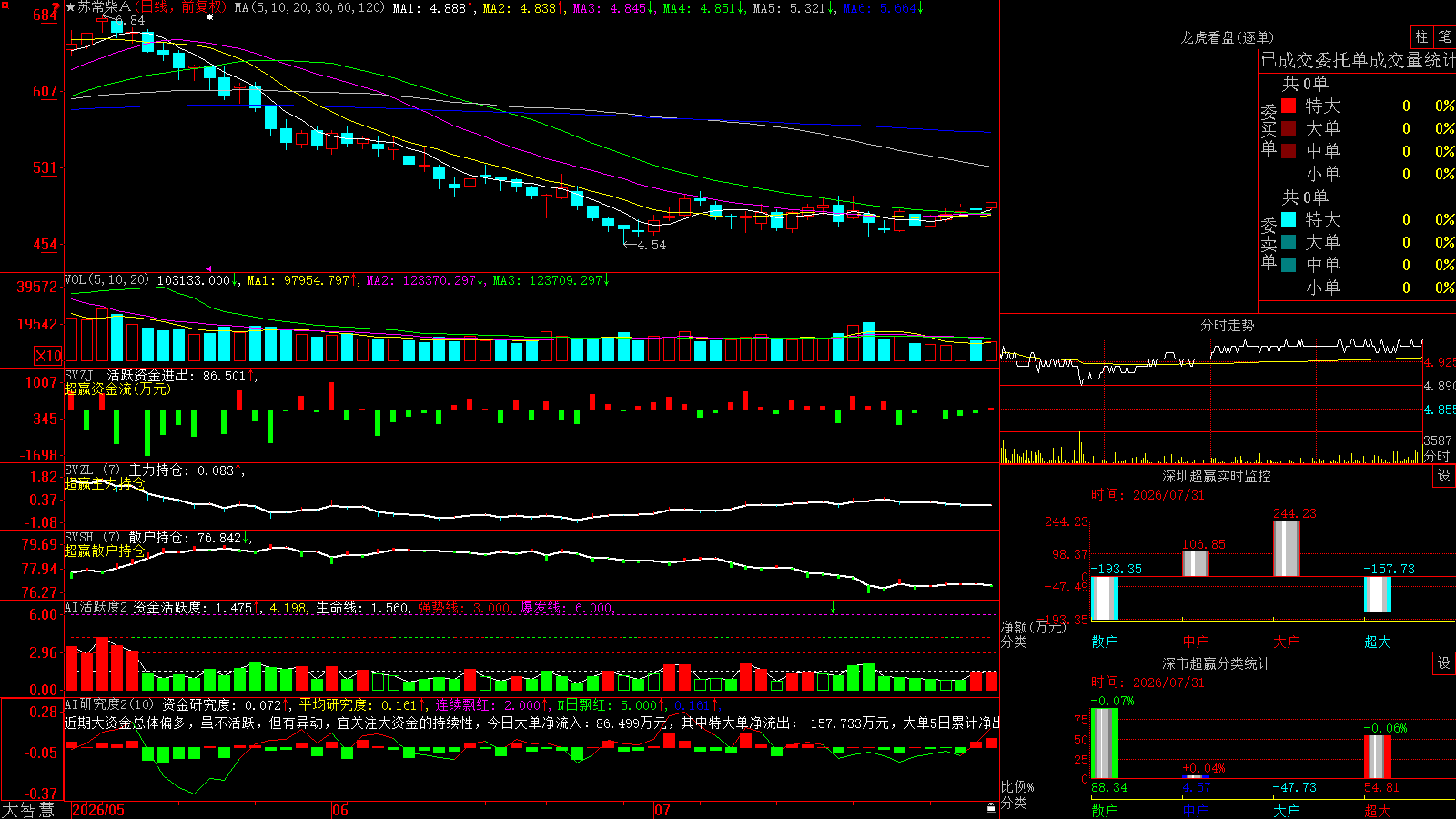Image resolution: width=1456 pixels, height=819 pixels.
Task: Click the green down arrow in AI活跃度 panel
Action: click(833, 607)
